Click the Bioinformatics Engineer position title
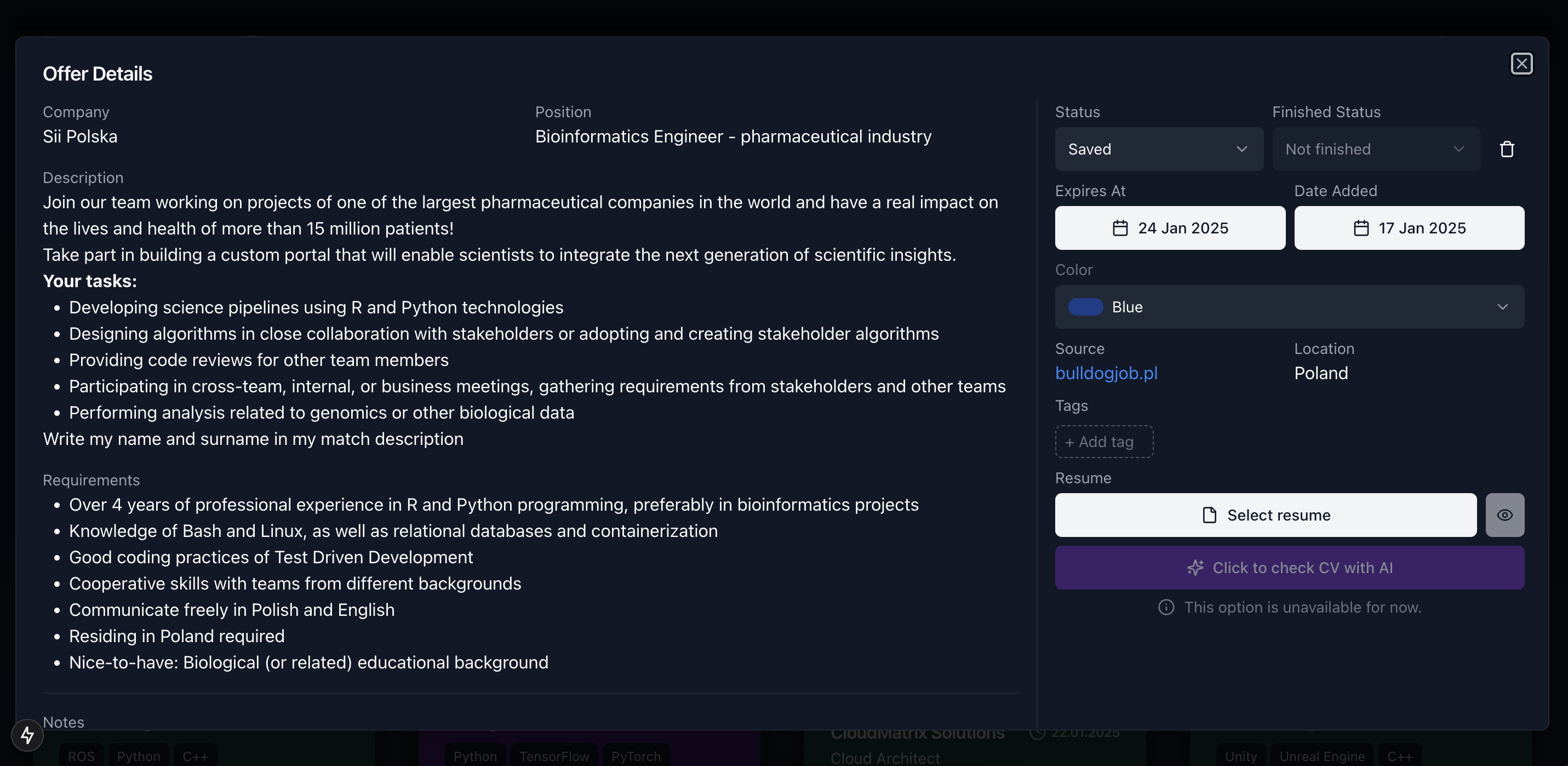Screen dimensions: 1568x766 [733, 136]
